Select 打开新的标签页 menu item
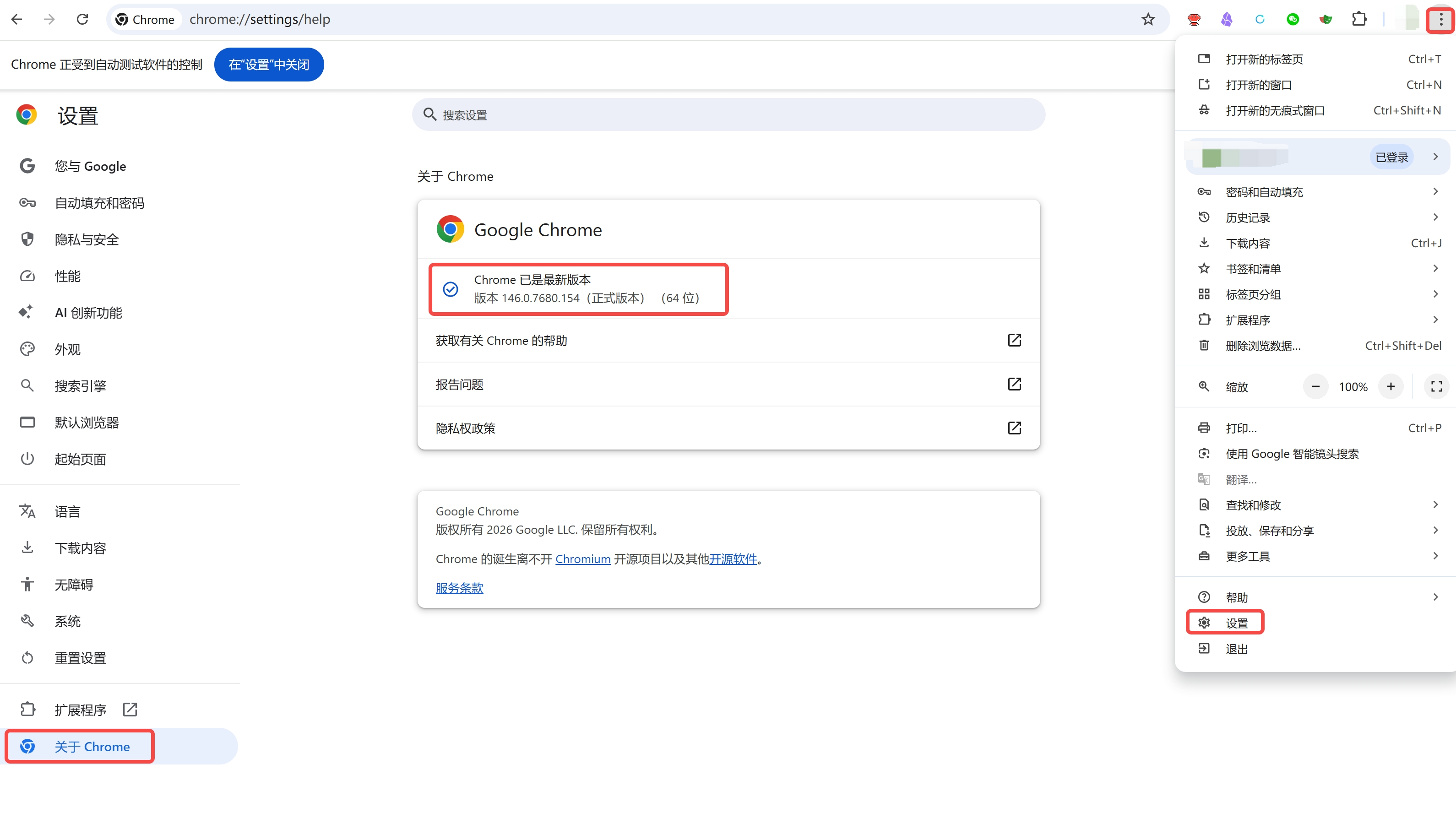This screenshot has height=824, width=1456. pos(1315,59)
